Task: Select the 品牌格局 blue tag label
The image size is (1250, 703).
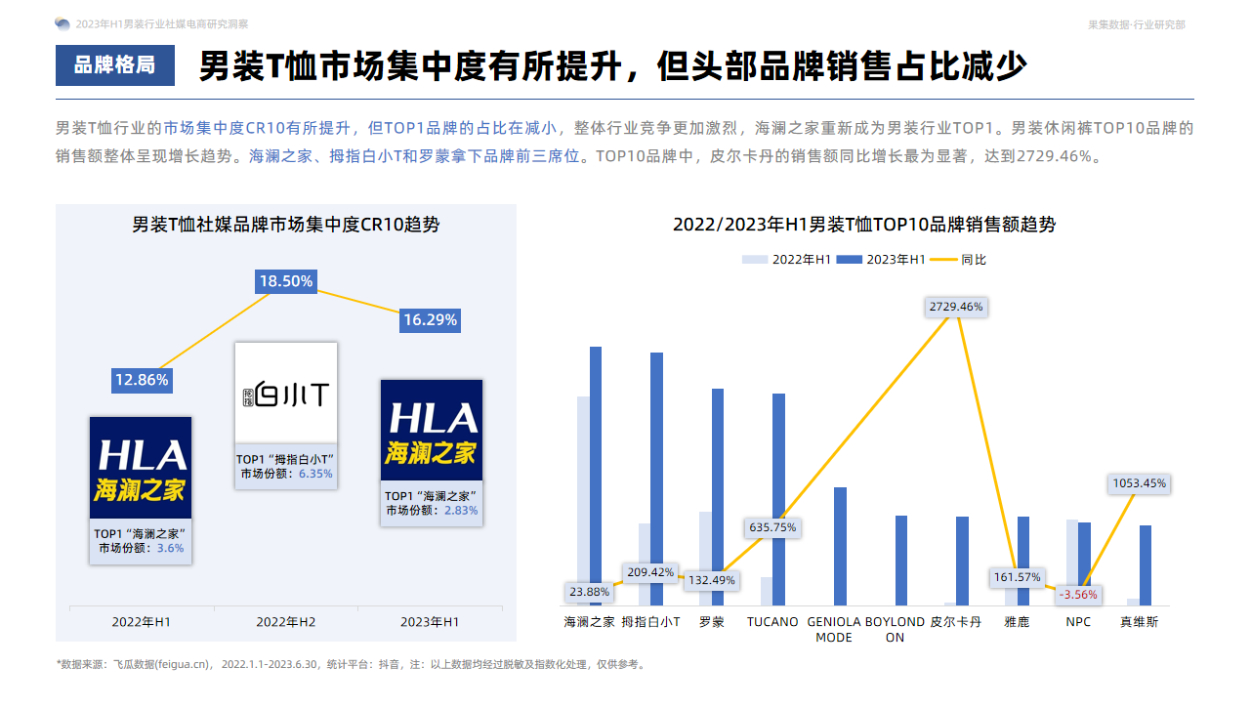Action: coord(115,65)
